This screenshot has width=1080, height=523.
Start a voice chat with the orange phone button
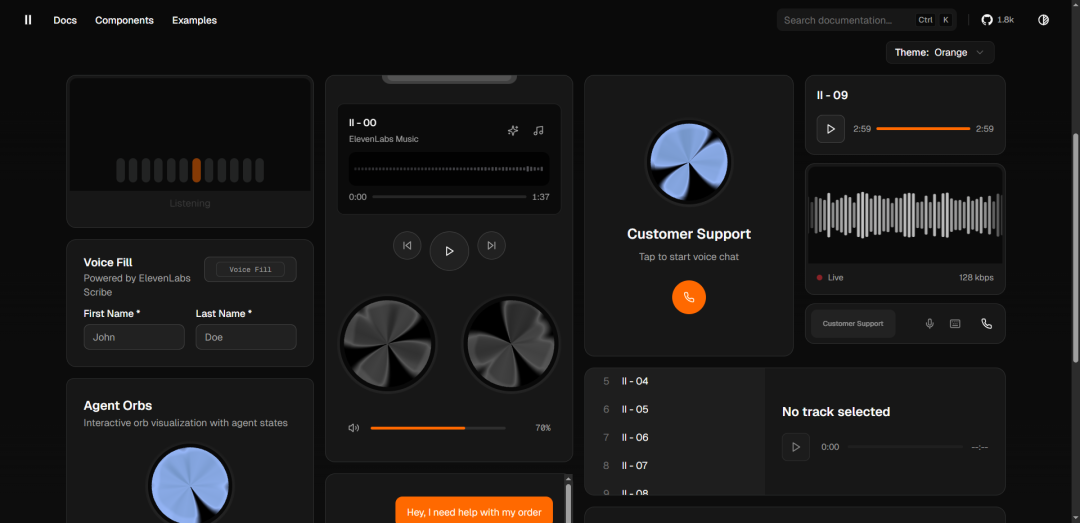(689, 297)
